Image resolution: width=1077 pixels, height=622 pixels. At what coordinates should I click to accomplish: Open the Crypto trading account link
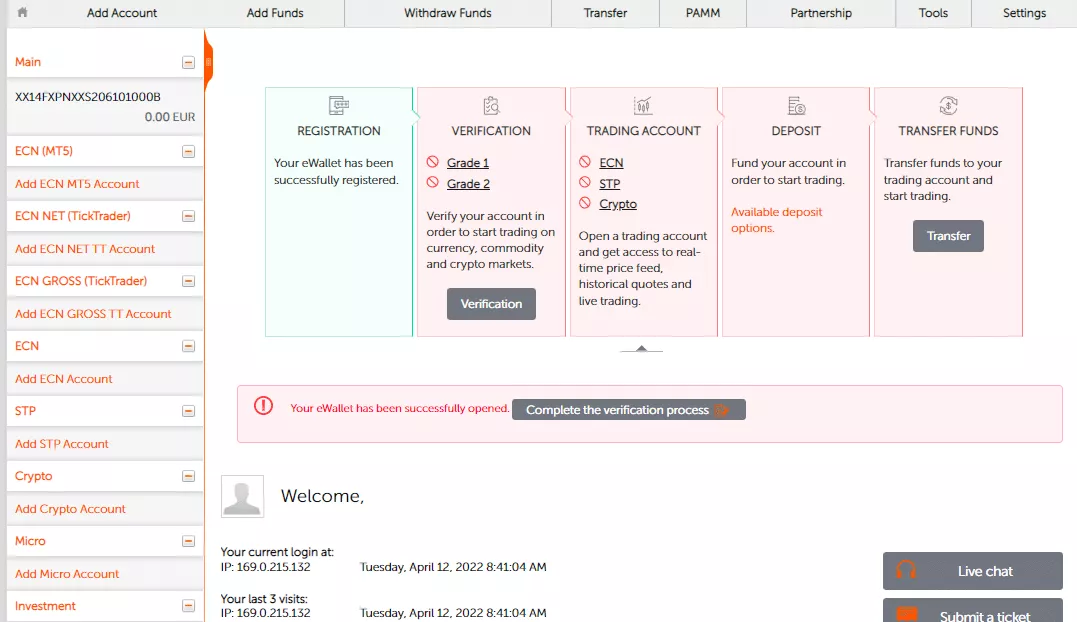coord(617,204)
